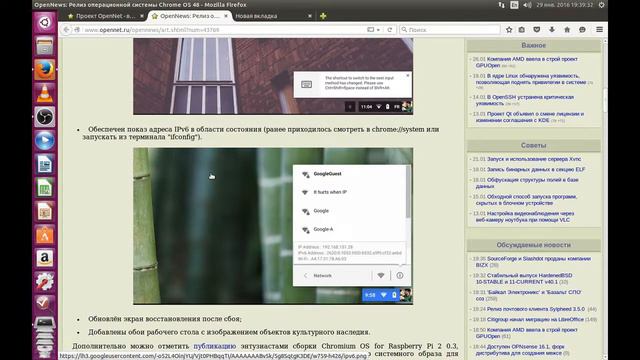Open 'Обфускация структуры полей в базе' link
This screenshot has height=360, width=640.
pyautogui.click(x=527, y=183)
